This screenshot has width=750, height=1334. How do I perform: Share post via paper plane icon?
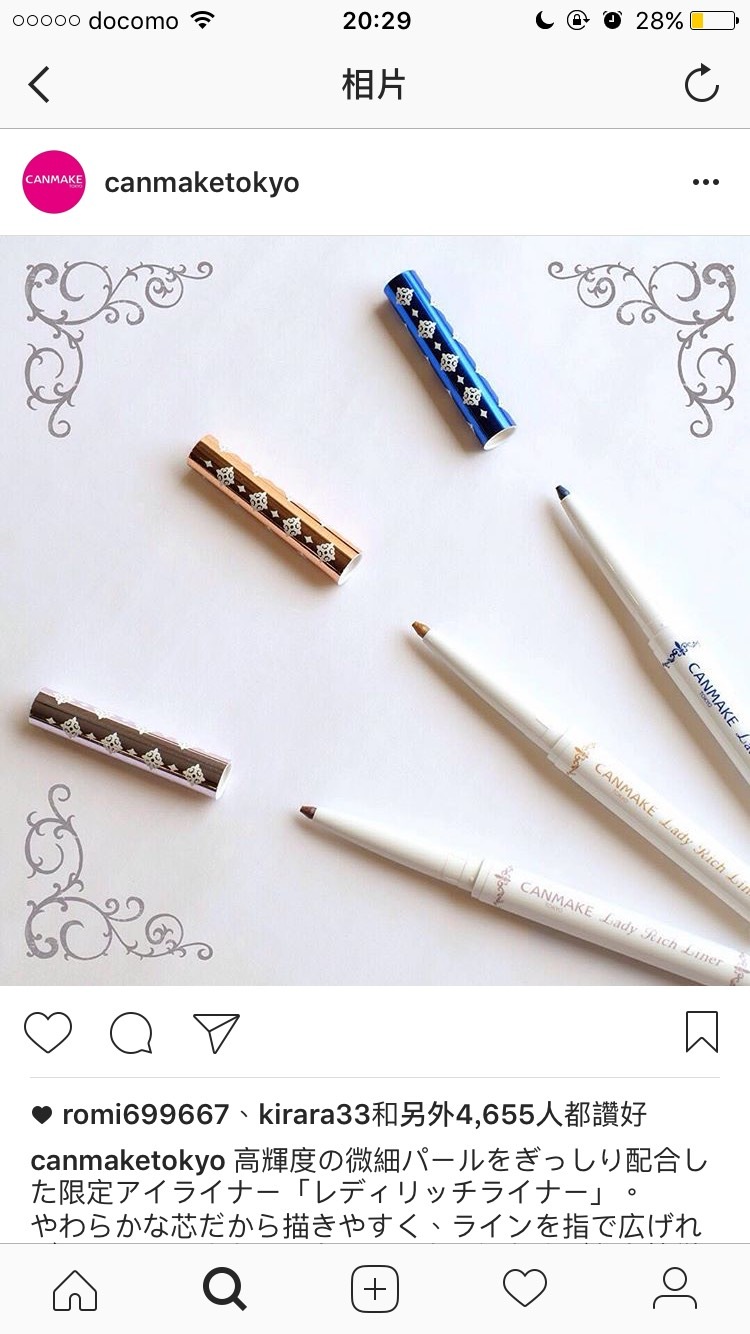(216, 1032)
